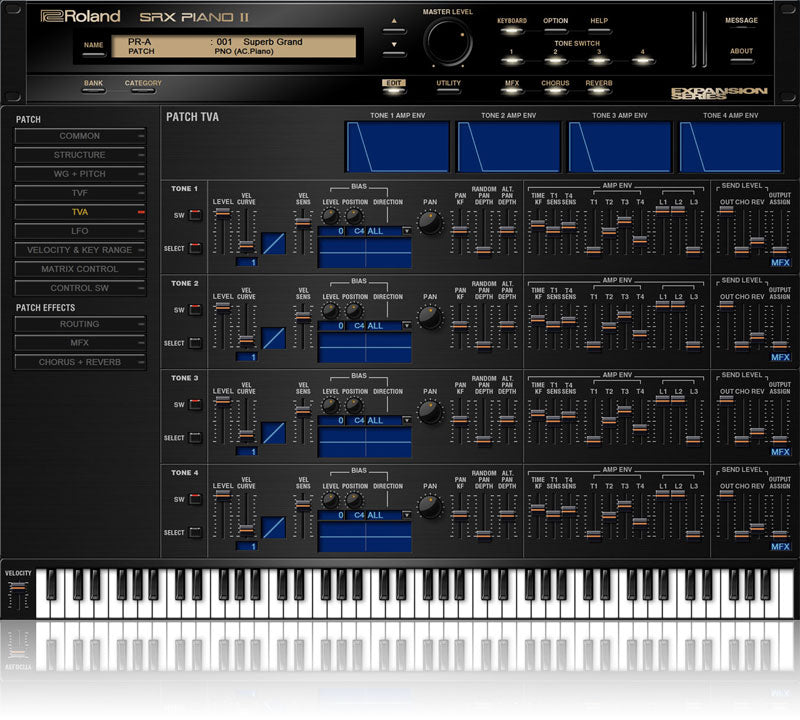
Task: Open the Category selector
Action: pos(143,90)
